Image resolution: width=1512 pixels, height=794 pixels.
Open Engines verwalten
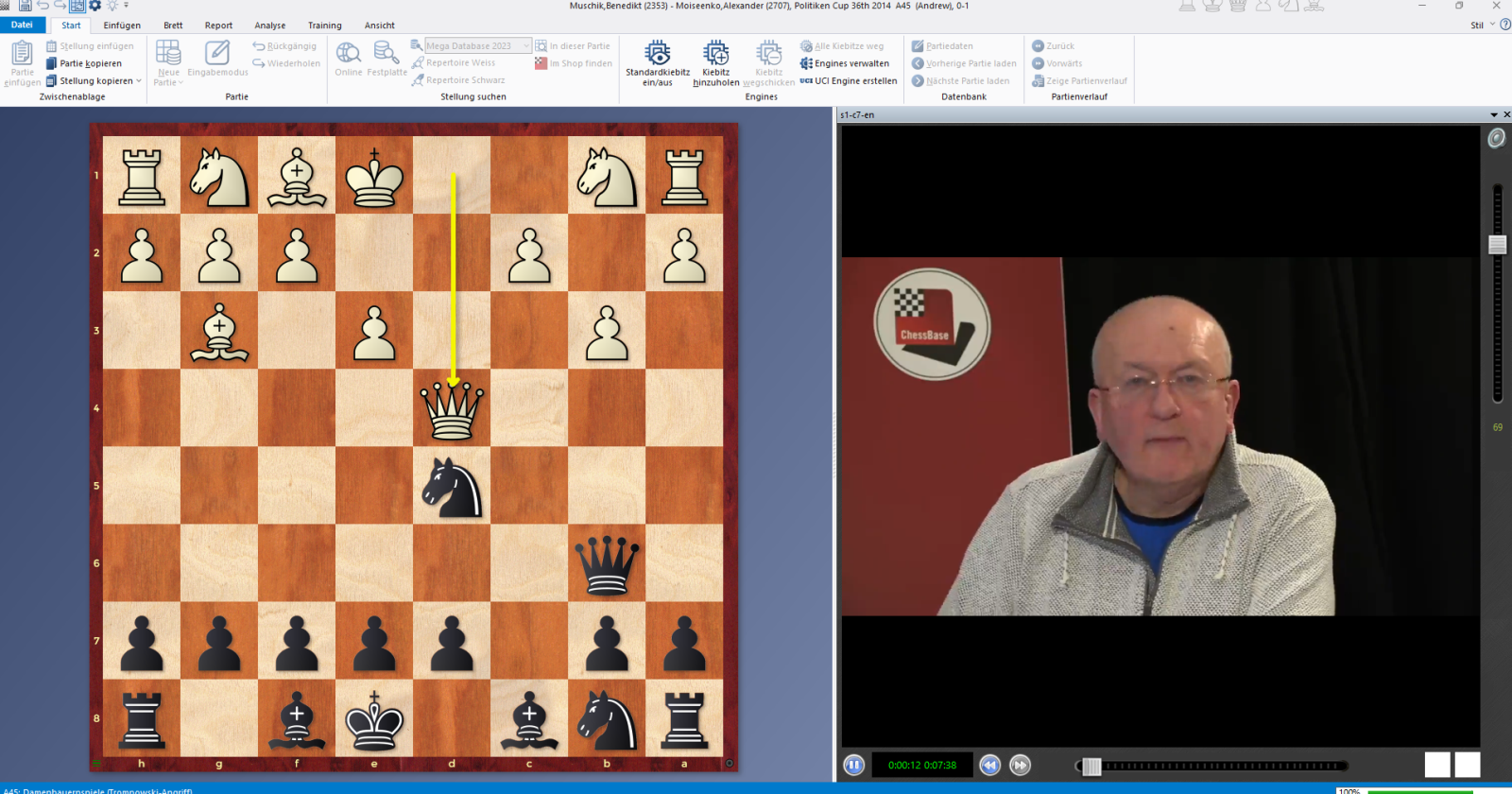click(844, 63)
